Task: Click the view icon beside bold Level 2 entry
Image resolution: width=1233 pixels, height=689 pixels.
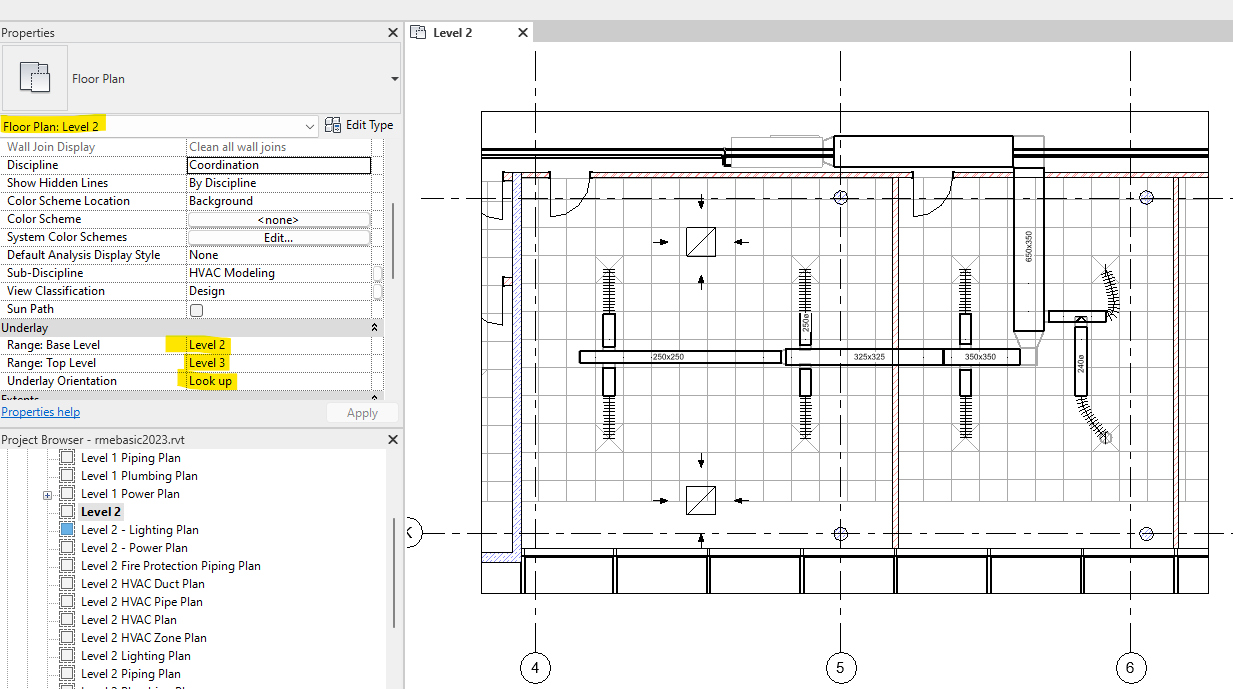Action: coord(66,511)
